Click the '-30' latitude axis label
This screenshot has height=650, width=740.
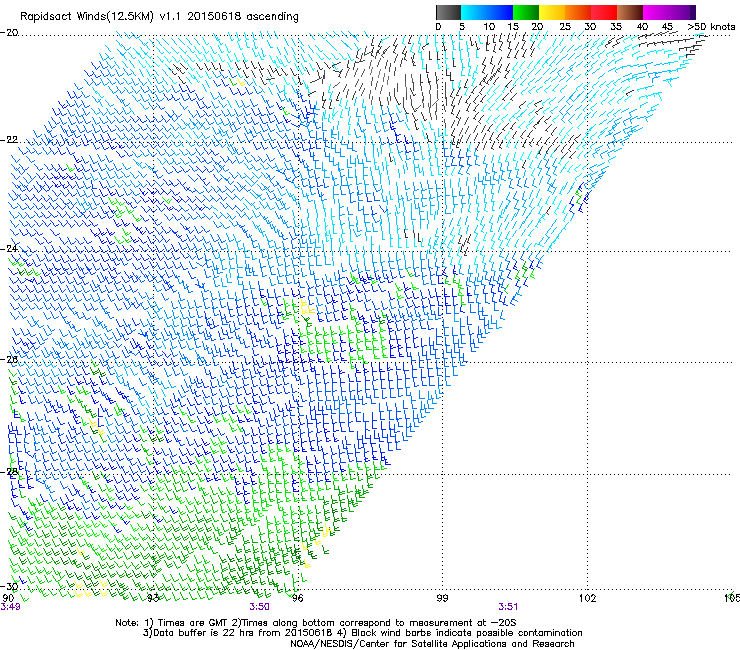click(x=9, y=587)
